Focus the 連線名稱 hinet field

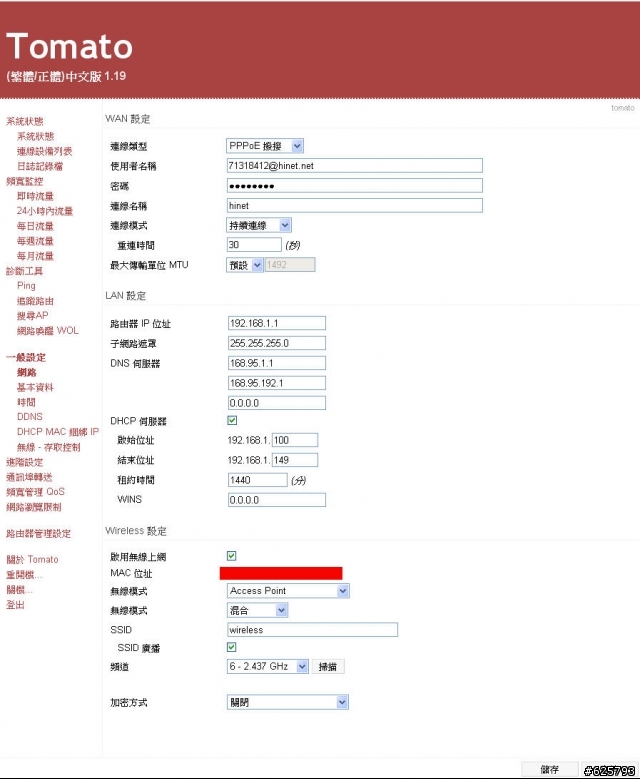pyautogui.click(x=354, y=206)
